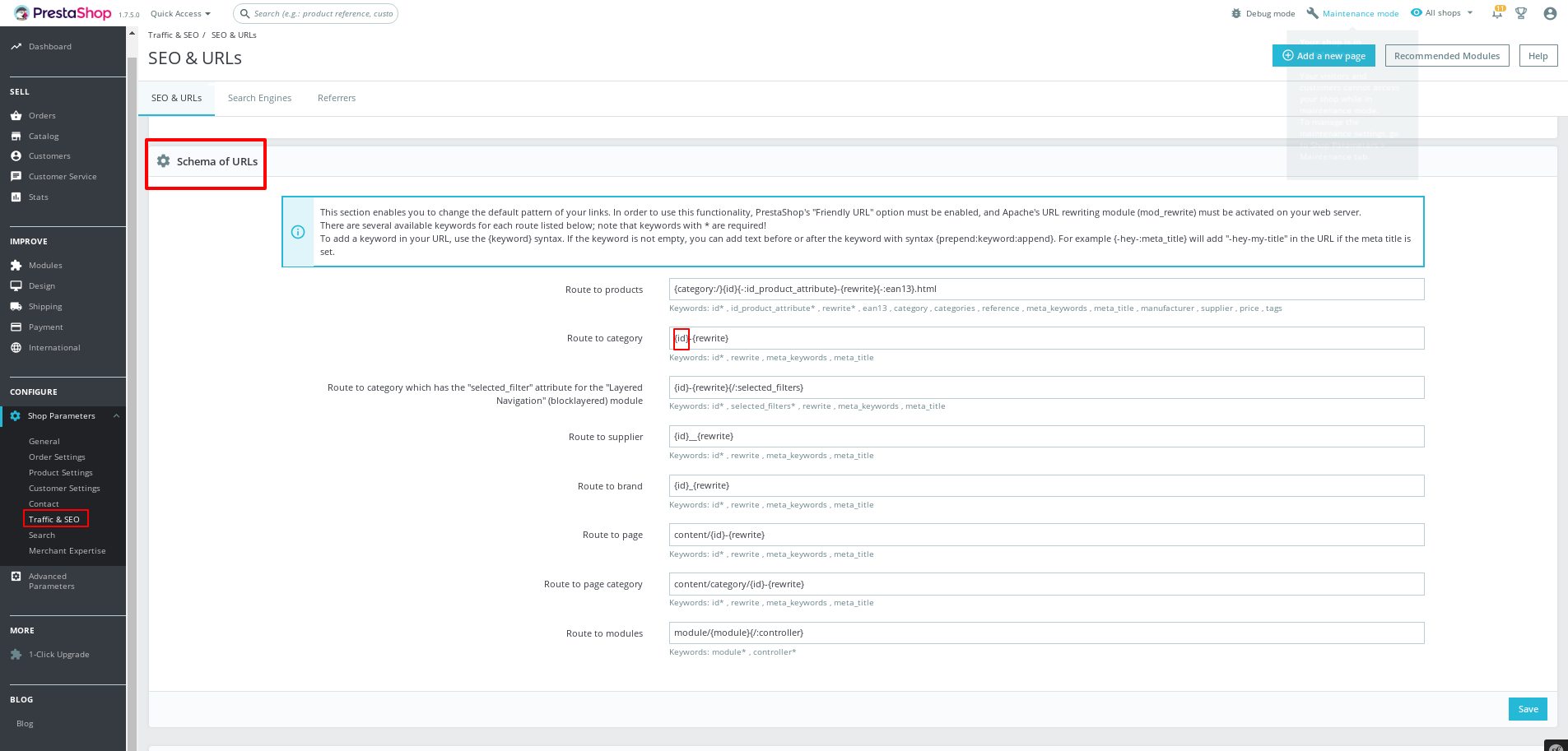The image size is (1568, 751).
Task: Open Traffic & SEO submenu item
Action: [x=54, y=520]
